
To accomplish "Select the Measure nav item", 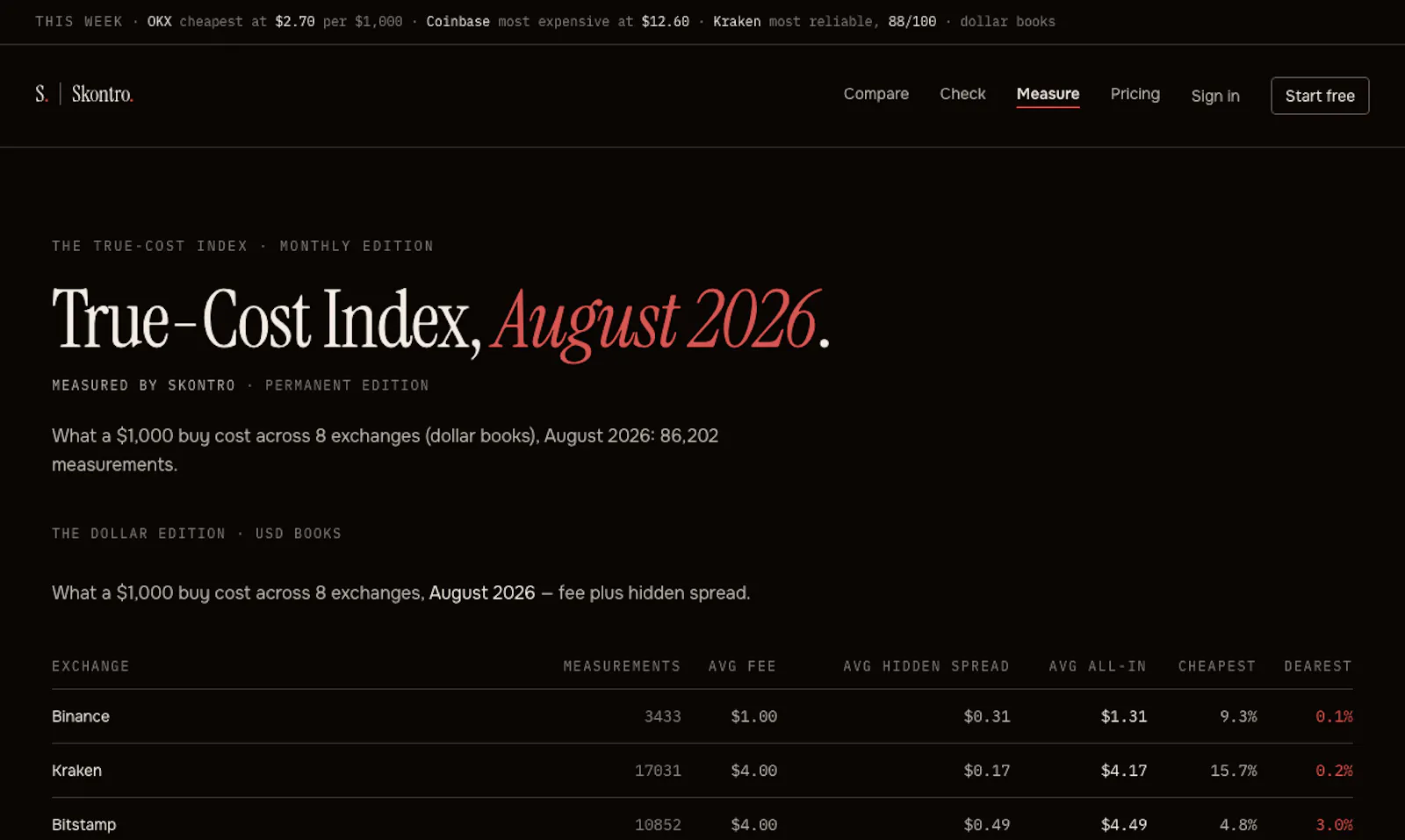I will pos(1048,94).
